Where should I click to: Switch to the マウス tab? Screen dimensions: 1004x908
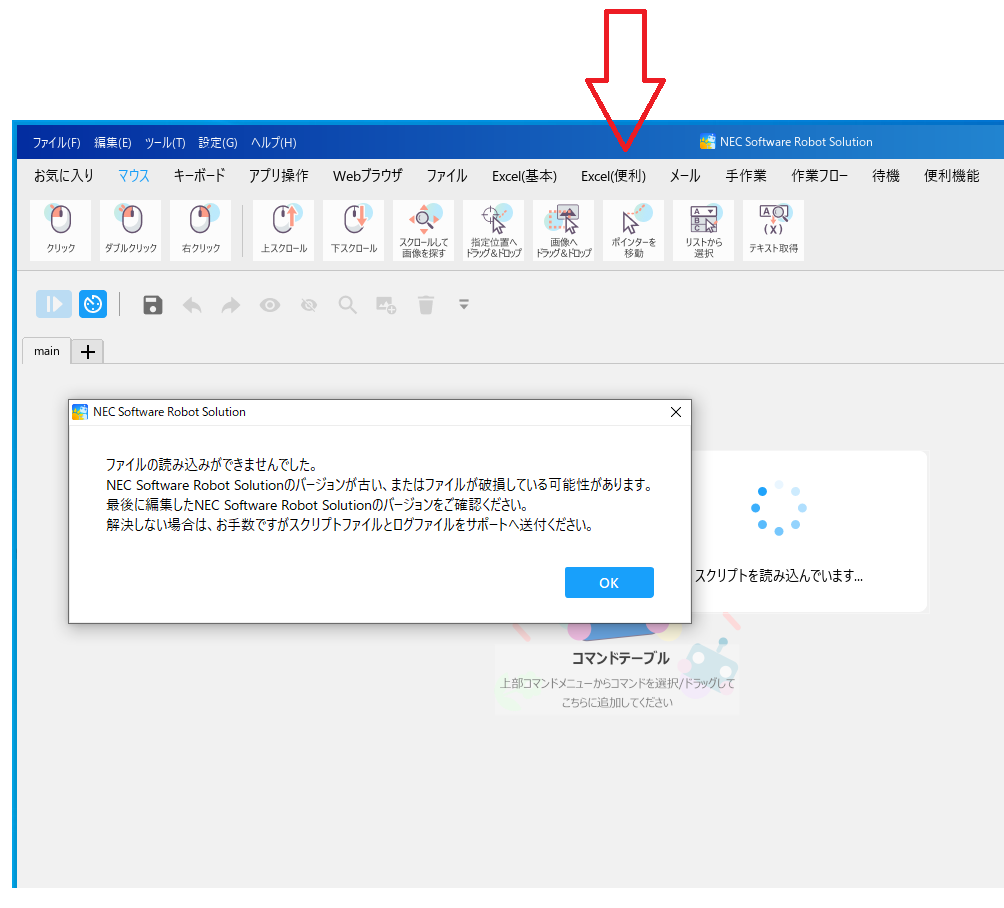(134, 176)
